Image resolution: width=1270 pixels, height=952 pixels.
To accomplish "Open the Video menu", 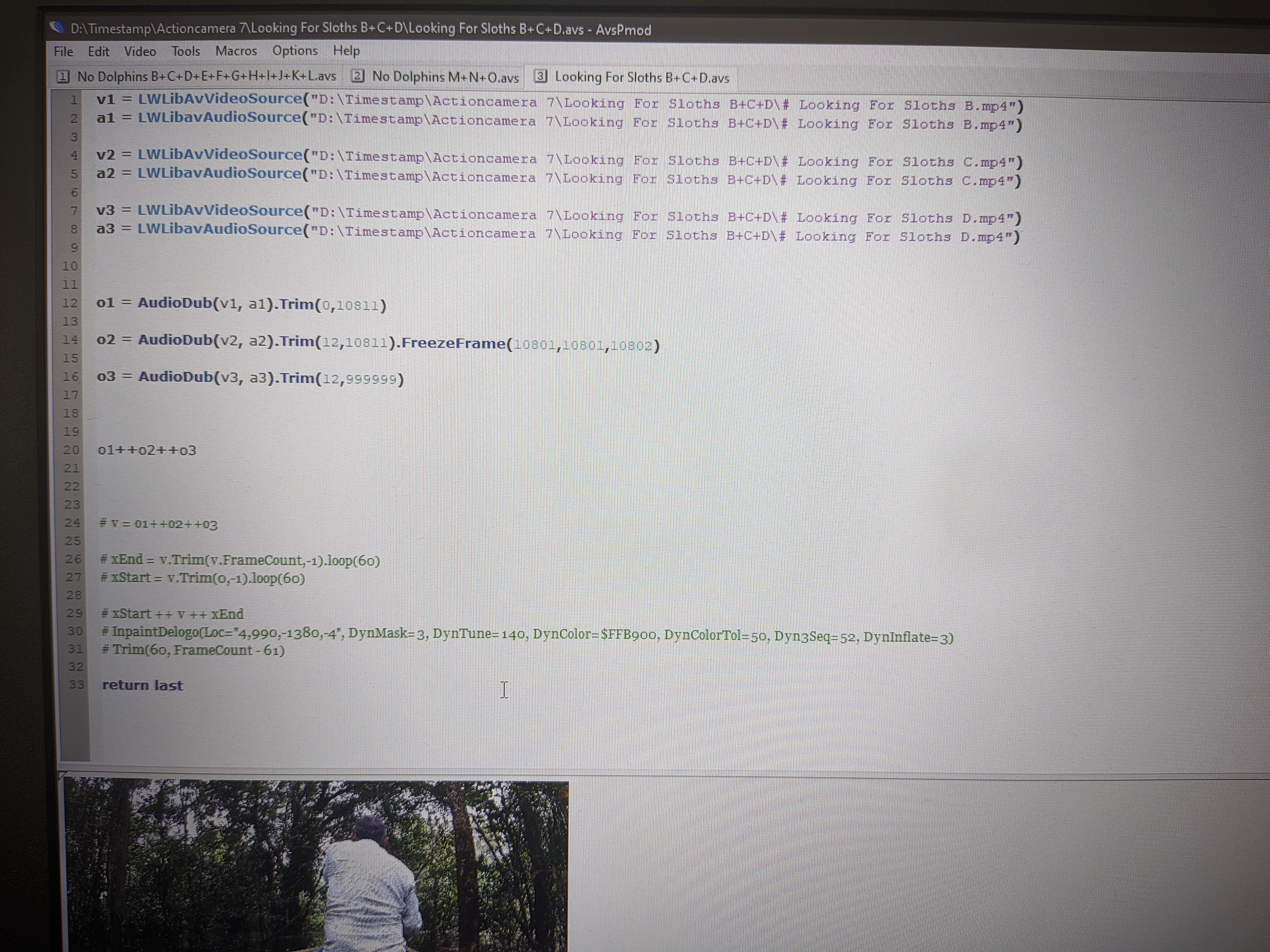I will click(140, 52).
